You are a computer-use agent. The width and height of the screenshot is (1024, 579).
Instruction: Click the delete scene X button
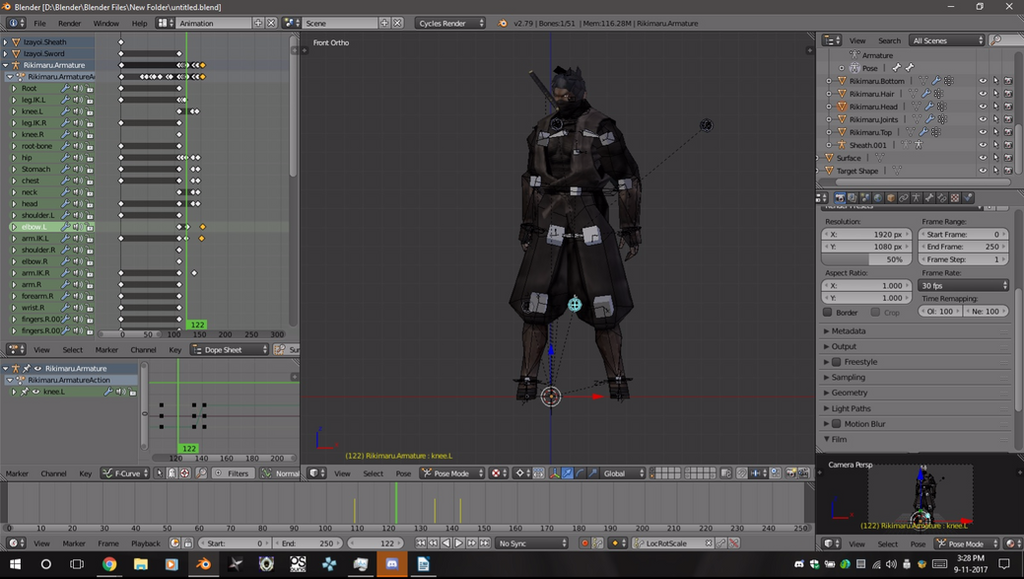397,23
